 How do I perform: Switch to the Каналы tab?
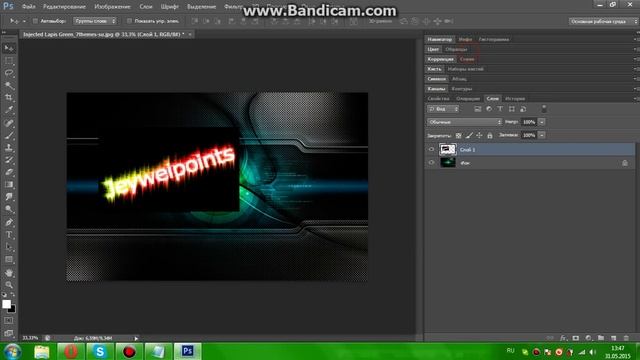pyautogui.click(x=436, y=89)
